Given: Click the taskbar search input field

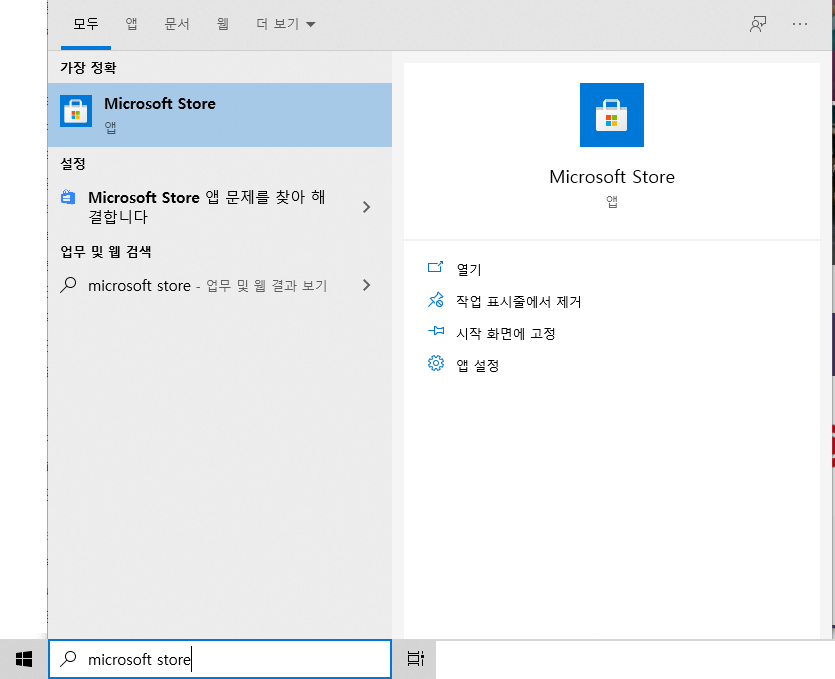Looking at the screenshot, I should click(x=220, y=659).
